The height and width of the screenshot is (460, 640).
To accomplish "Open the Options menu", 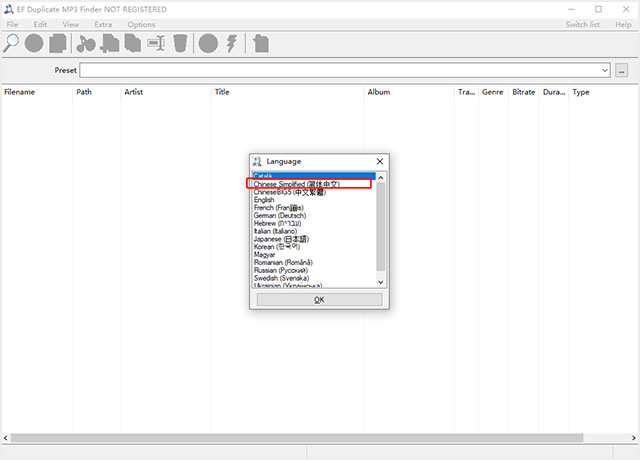I will (x=141, y=24).
